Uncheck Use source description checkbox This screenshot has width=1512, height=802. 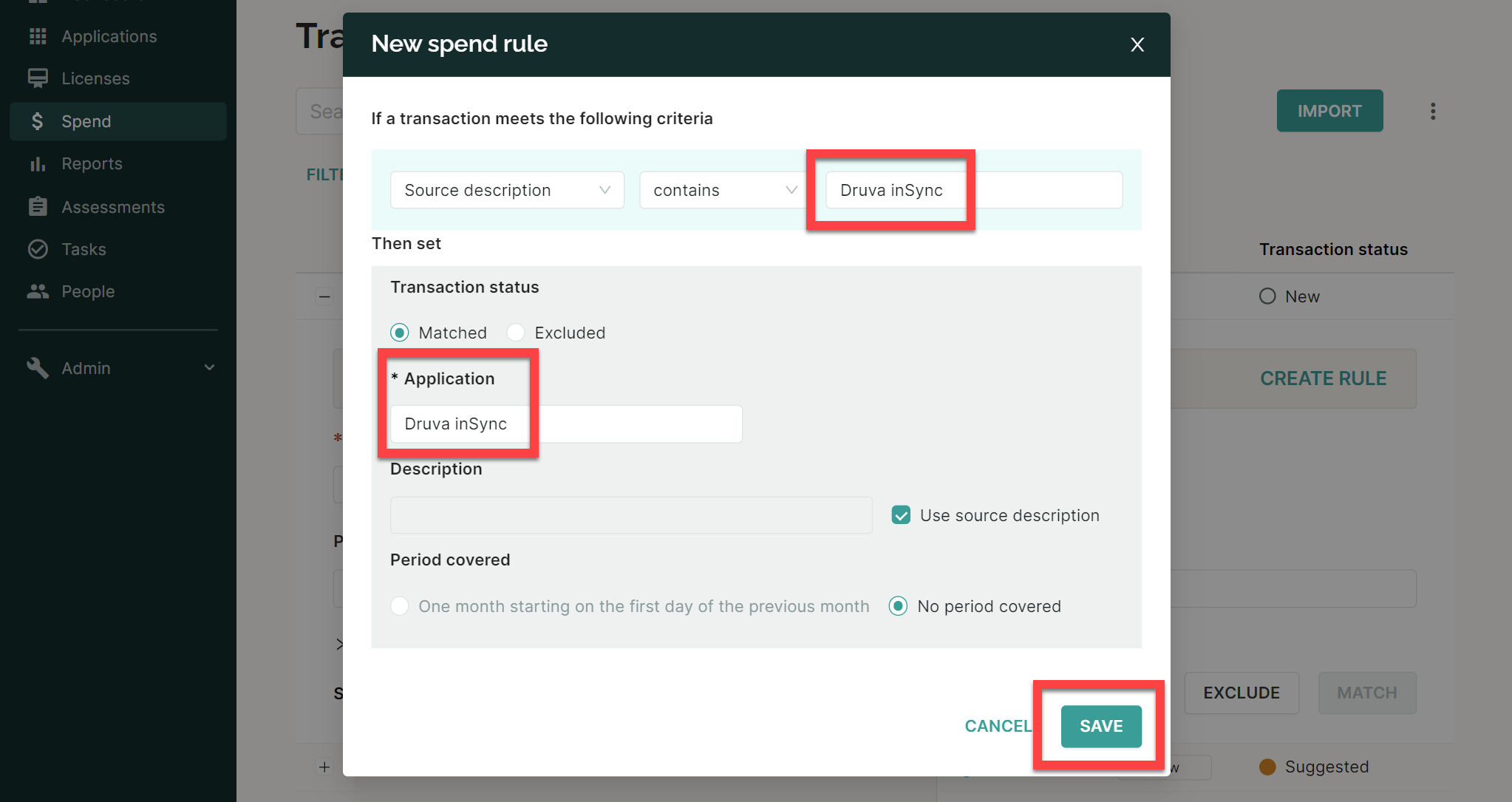(901, 515)
